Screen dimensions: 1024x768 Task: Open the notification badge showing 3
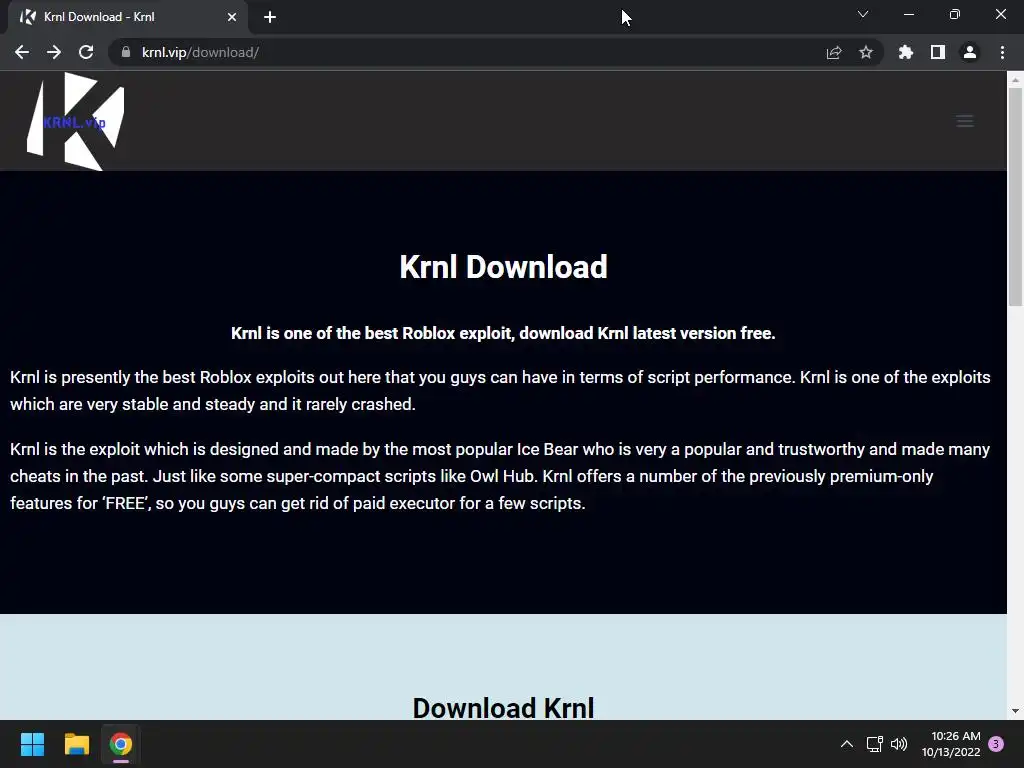pos(996,744)
